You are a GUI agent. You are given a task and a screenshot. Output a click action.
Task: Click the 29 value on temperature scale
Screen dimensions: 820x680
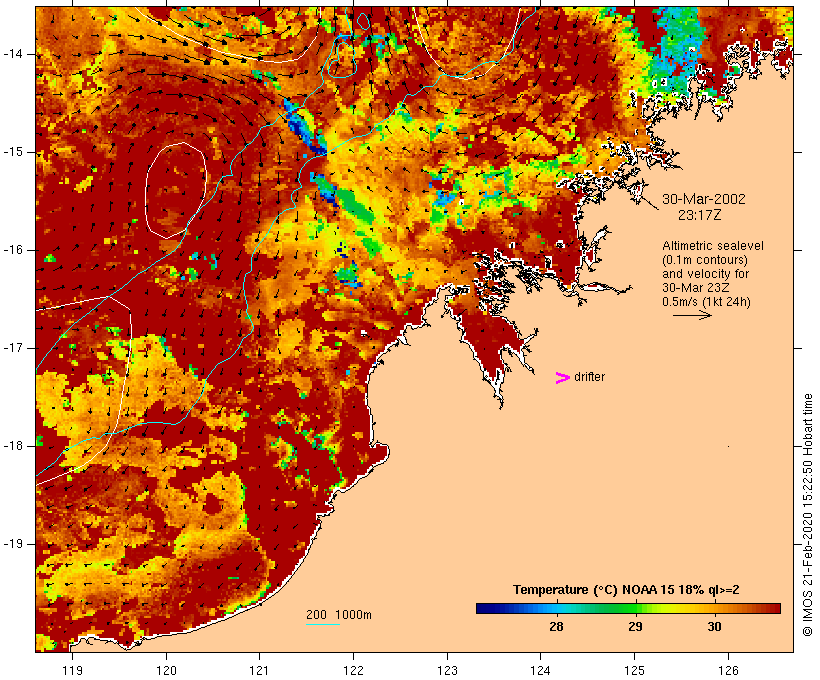click(635, 627)
